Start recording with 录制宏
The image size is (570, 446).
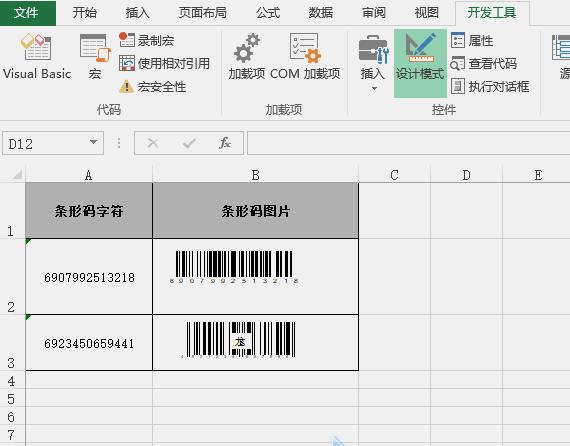147,40
